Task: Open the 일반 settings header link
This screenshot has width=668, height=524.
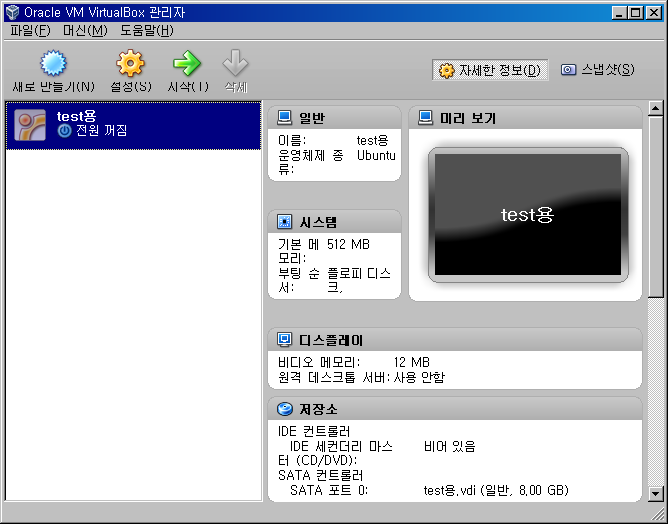Action: [x=312, y=118]
